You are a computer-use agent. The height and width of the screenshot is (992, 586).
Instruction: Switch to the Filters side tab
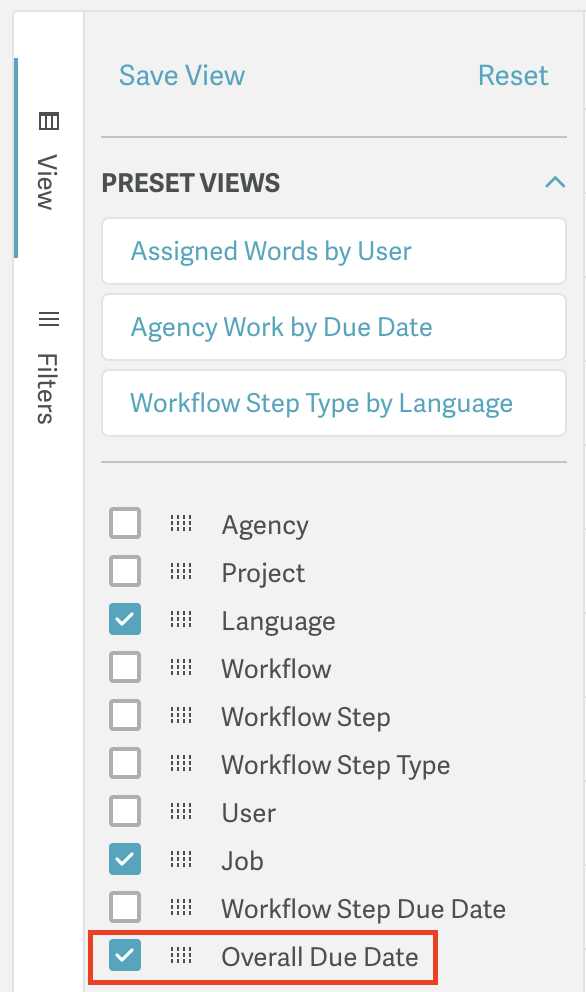(x=49, y=367)
